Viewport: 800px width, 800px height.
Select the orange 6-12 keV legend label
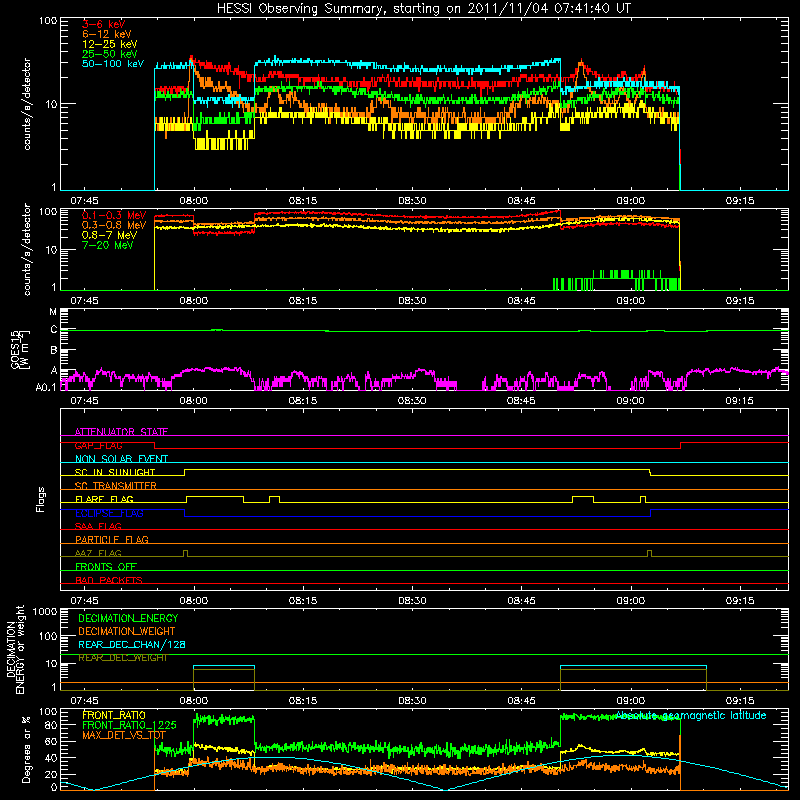coord(107,34)
